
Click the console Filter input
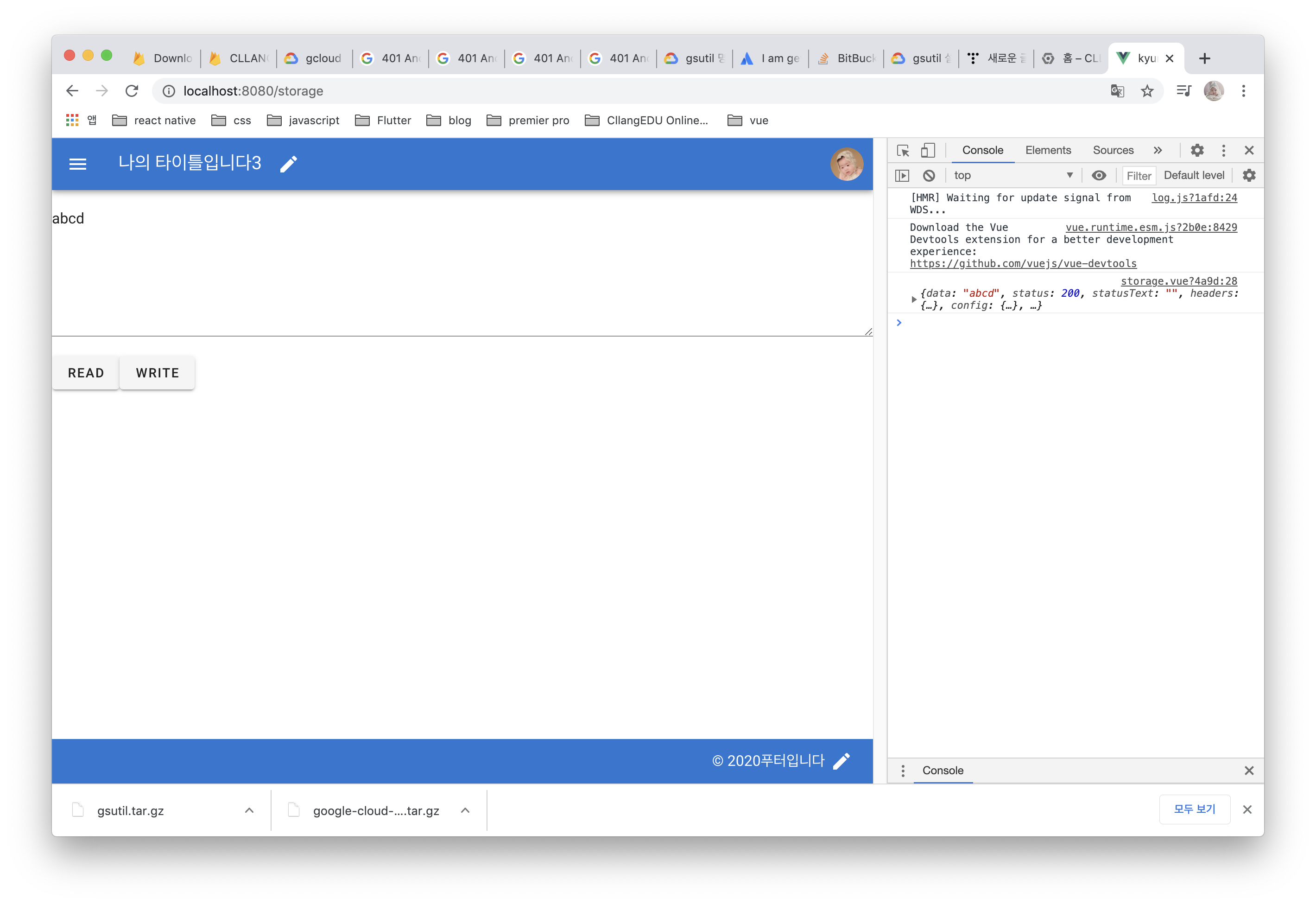point(1139,176)
